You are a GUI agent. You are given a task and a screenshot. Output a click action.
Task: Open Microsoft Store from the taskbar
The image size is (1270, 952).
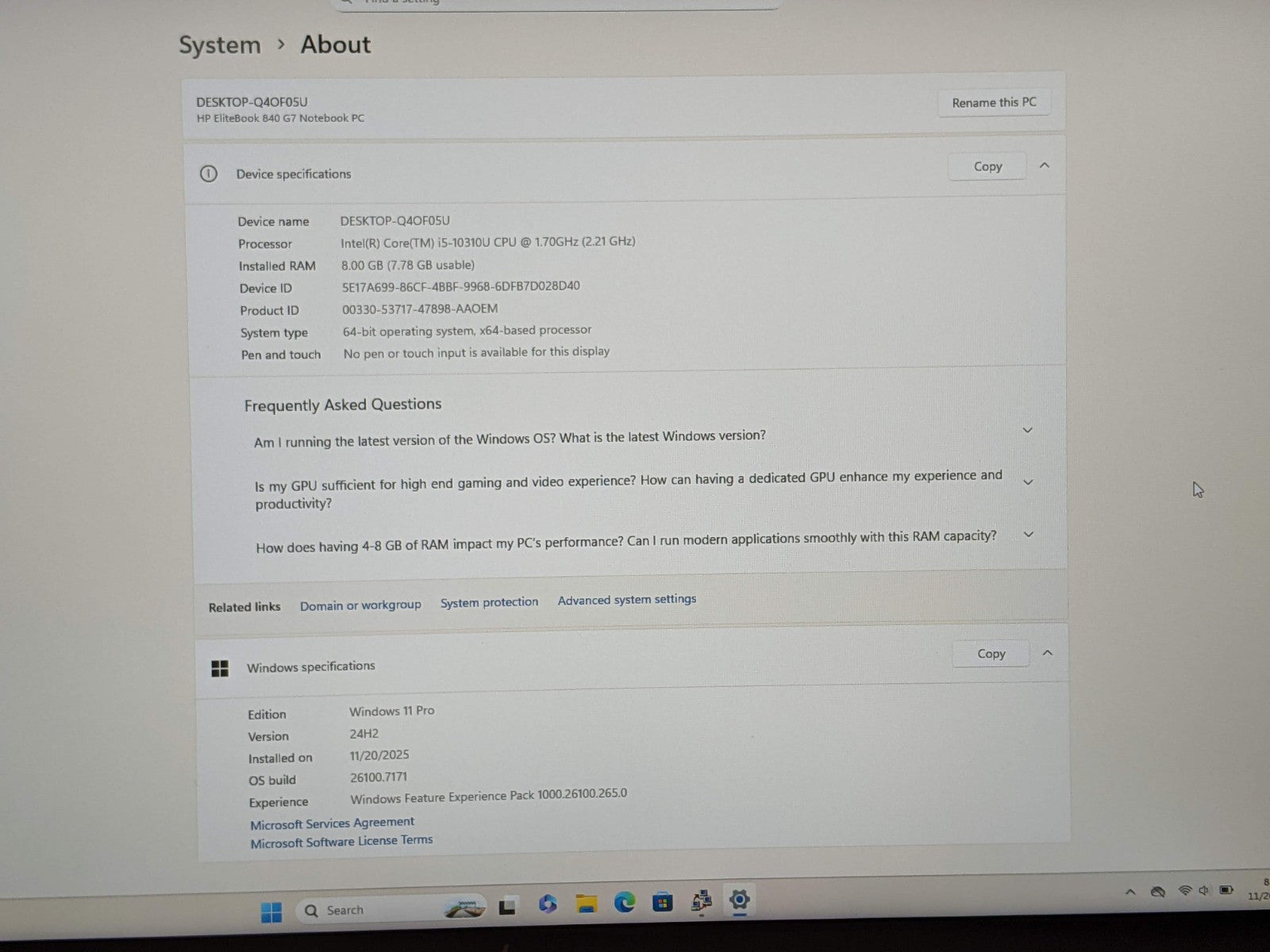[662, 902]
